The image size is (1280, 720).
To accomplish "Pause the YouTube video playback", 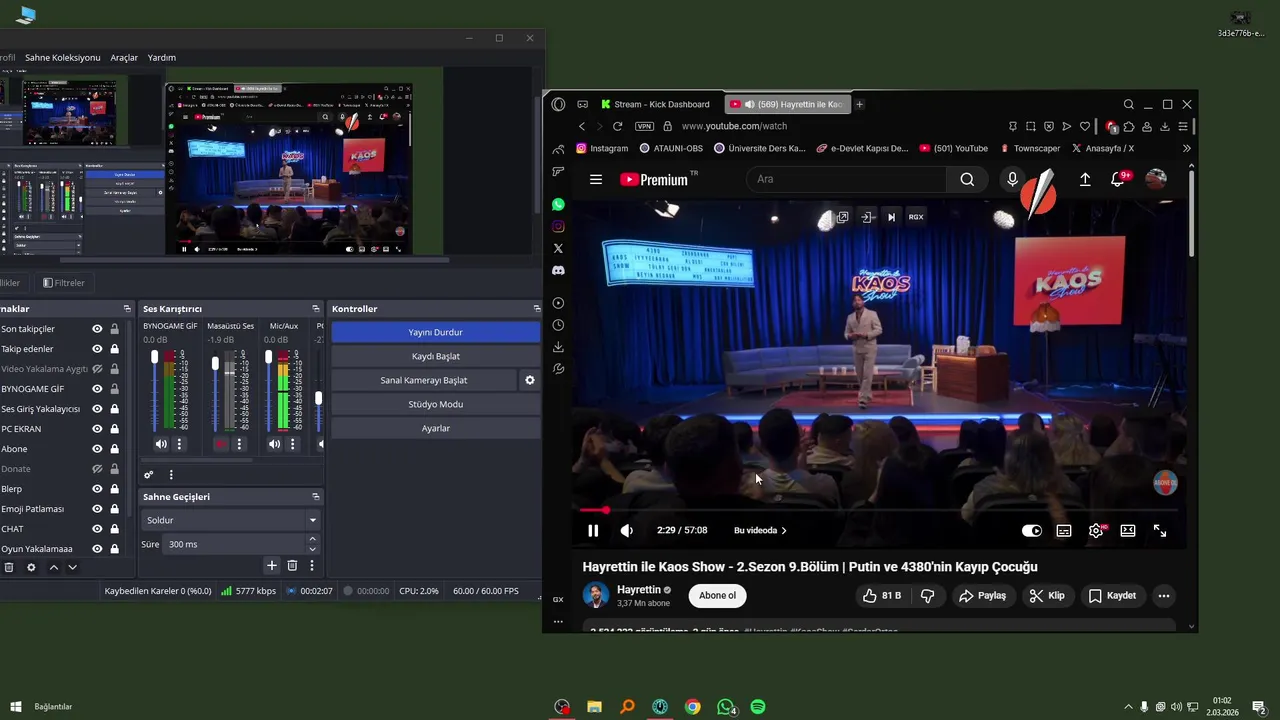I will click(x=593, y=531).
